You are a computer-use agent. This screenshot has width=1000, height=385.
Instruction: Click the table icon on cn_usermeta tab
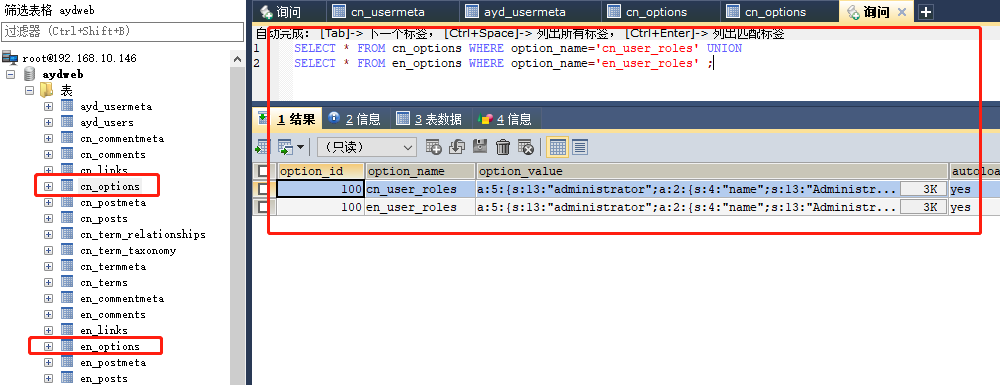point(339,11)
